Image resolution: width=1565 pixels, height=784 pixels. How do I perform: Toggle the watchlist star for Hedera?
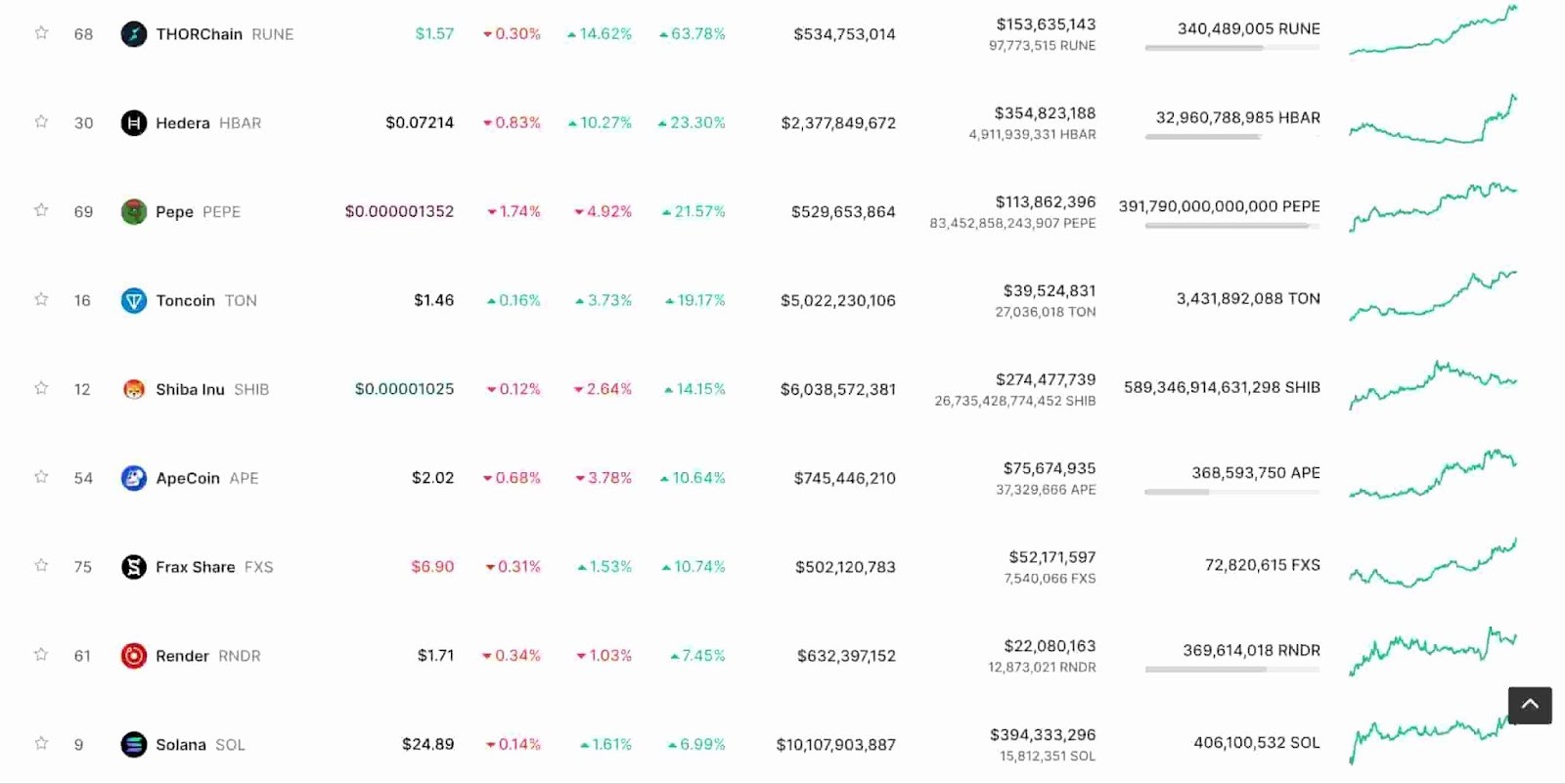tap(41, 122)
